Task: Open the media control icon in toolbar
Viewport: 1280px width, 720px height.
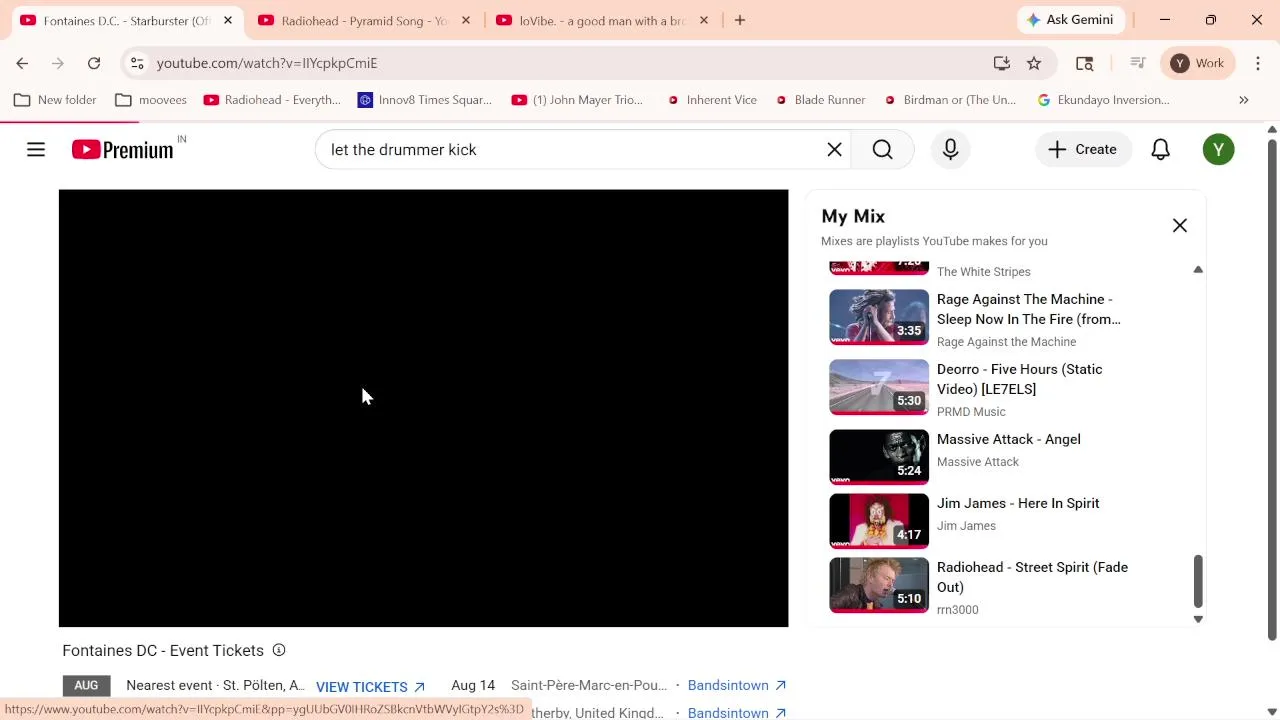Action: [1137, 63]
